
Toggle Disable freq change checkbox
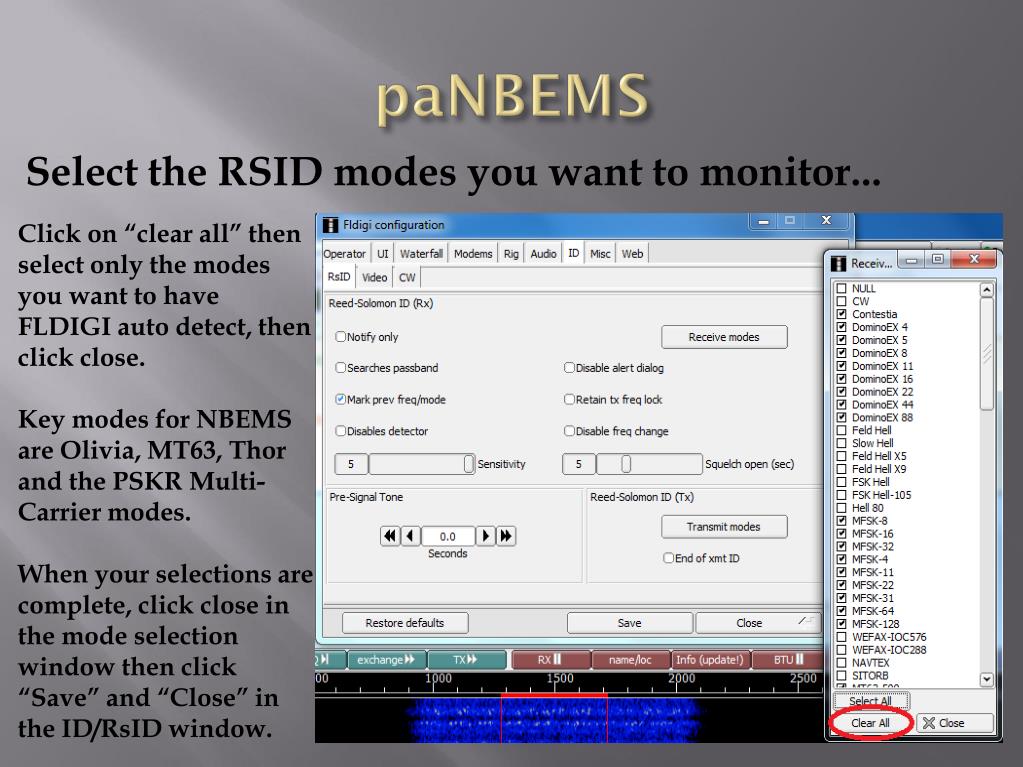tap(570, 431)
